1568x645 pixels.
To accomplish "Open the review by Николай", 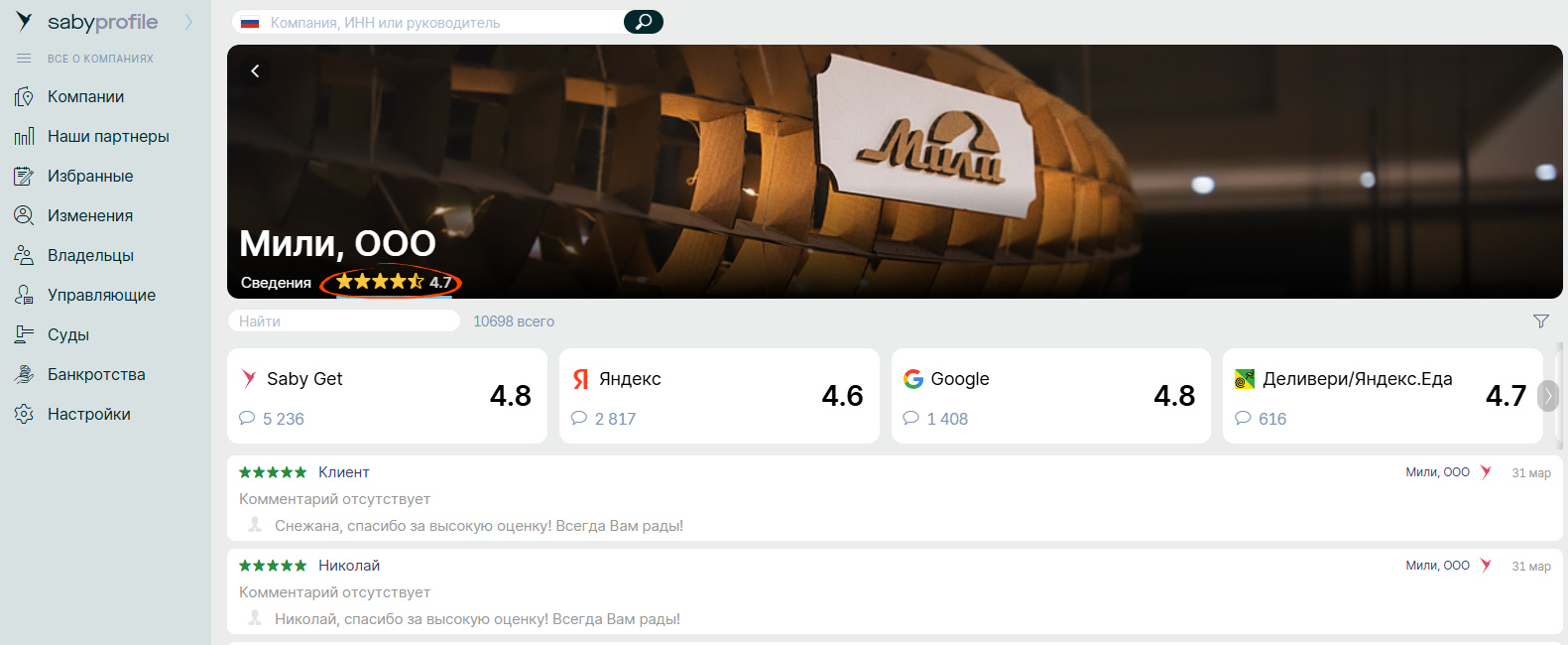I will [x=895, y=591].
